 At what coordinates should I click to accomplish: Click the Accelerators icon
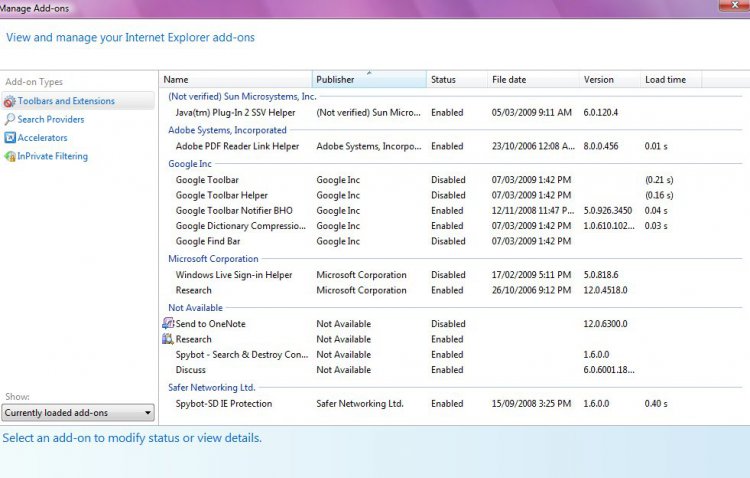[10, 138]
